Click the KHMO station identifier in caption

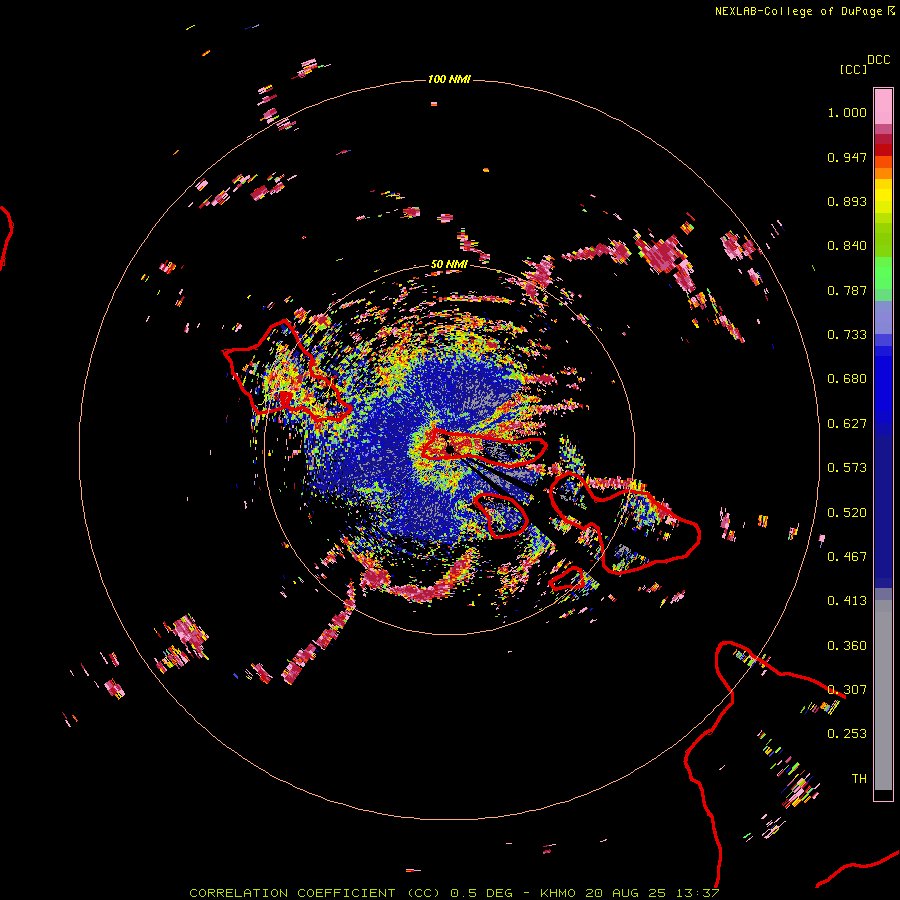557,893
